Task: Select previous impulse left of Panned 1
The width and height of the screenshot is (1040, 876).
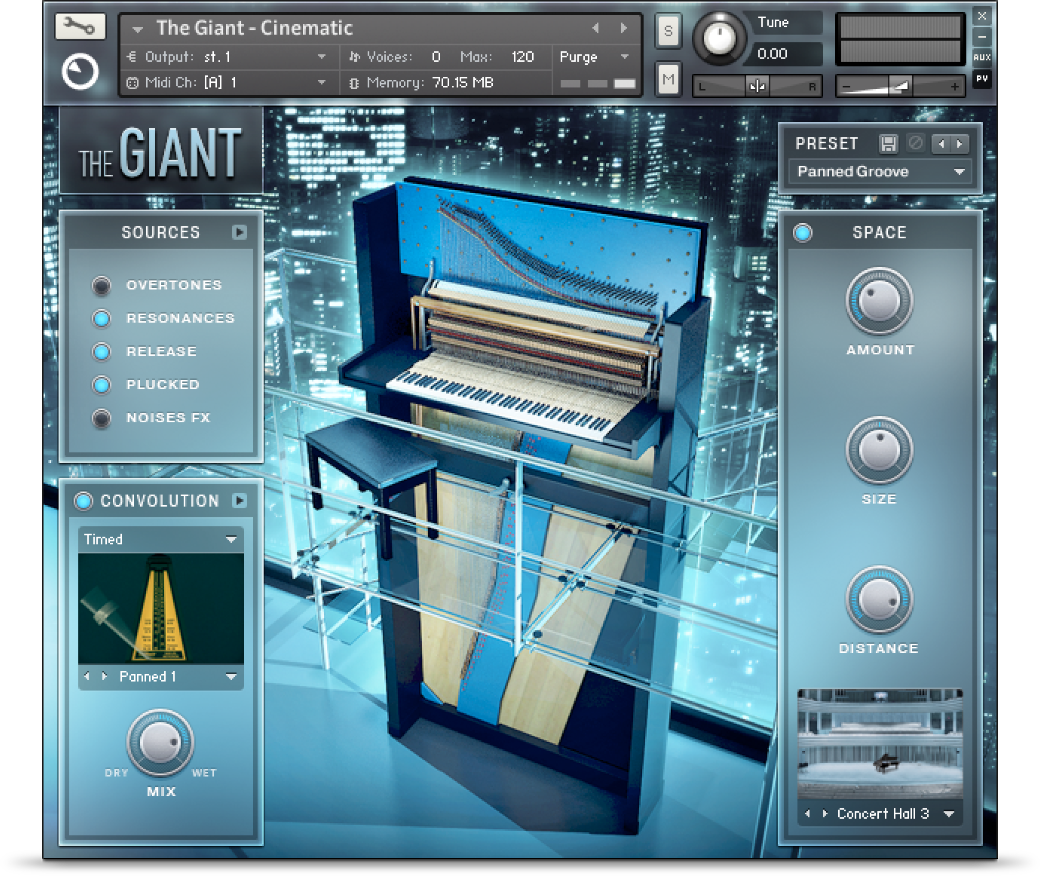Action: point(87,676)
